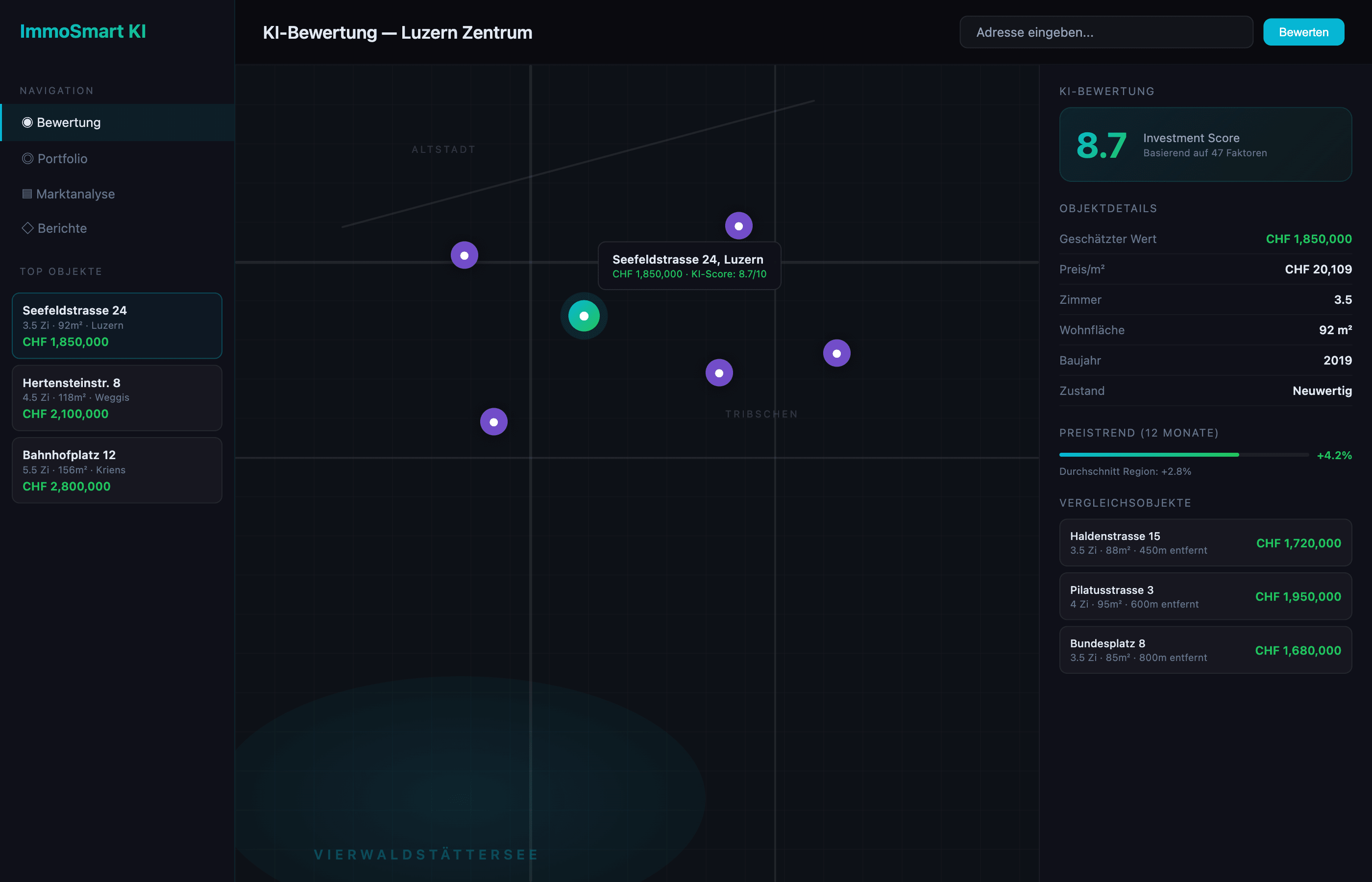Image resolution: width=1372 pixels, height=882 pixels.
Task: Open the Bahnhofplatz 12 property card
Action: (117, 470)
